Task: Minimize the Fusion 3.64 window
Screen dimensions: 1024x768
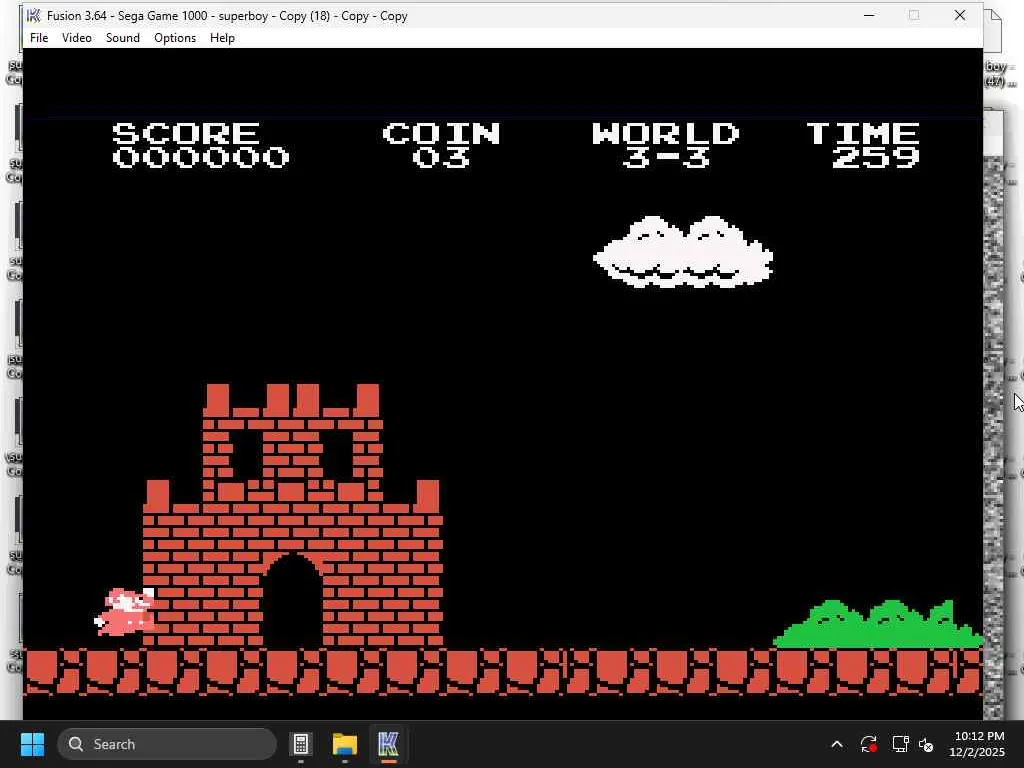Action: [x=869, y=16]
